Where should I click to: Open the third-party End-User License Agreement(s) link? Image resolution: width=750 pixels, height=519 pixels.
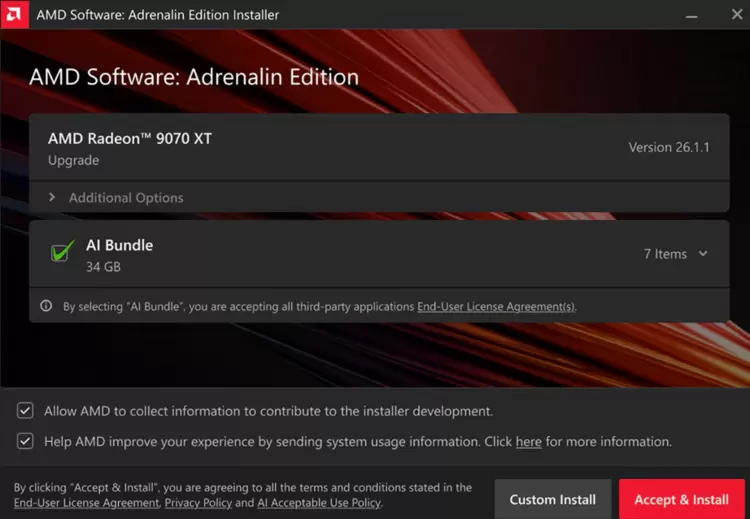496,307
